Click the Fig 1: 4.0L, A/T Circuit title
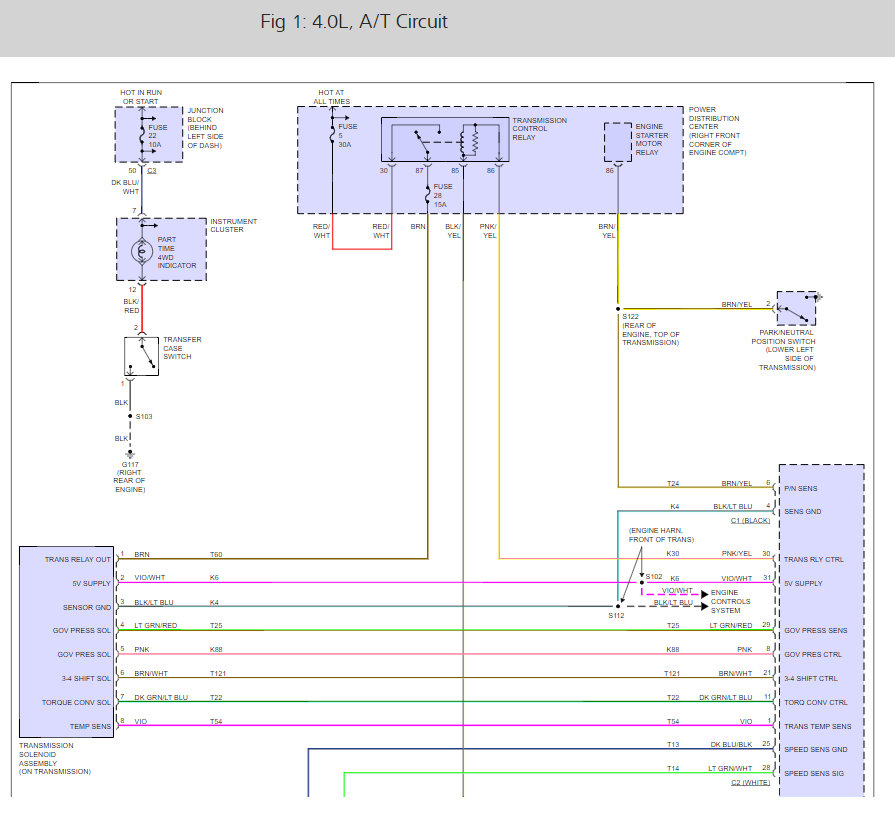Image resolution: width=895 pixels, height=817 pixels. [354, 22]
